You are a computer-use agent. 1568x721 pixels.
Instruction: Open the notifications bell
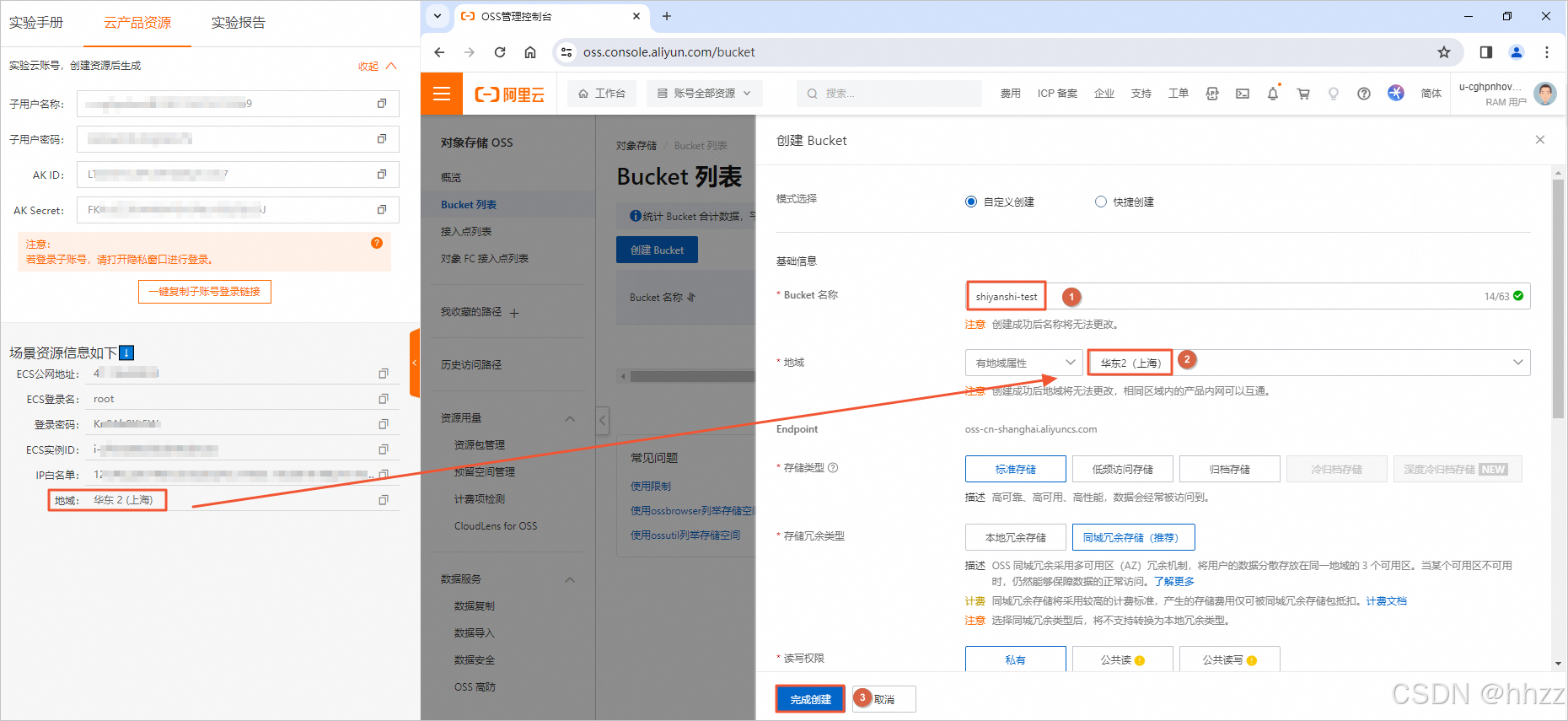(1273, 94)
